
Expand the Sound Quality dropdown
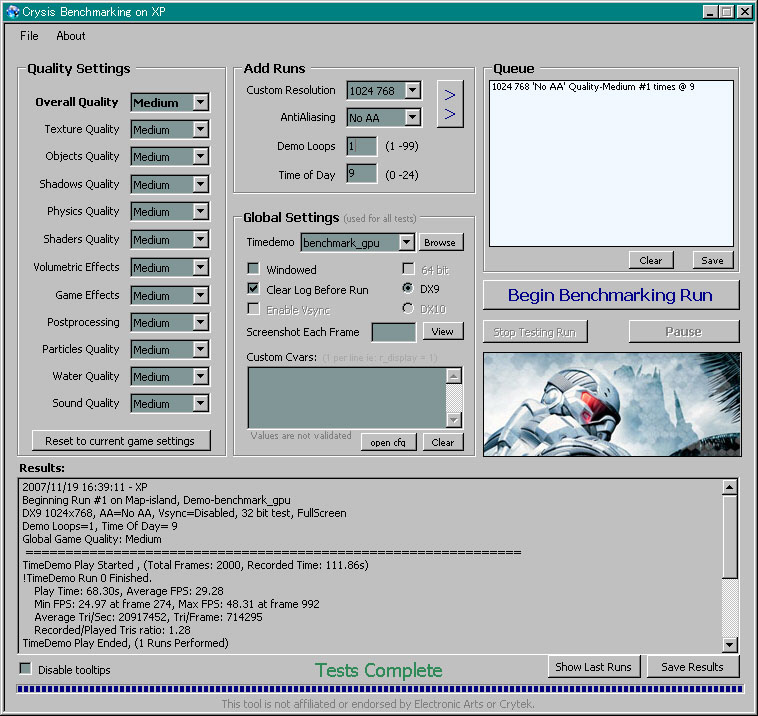point(201,404)
